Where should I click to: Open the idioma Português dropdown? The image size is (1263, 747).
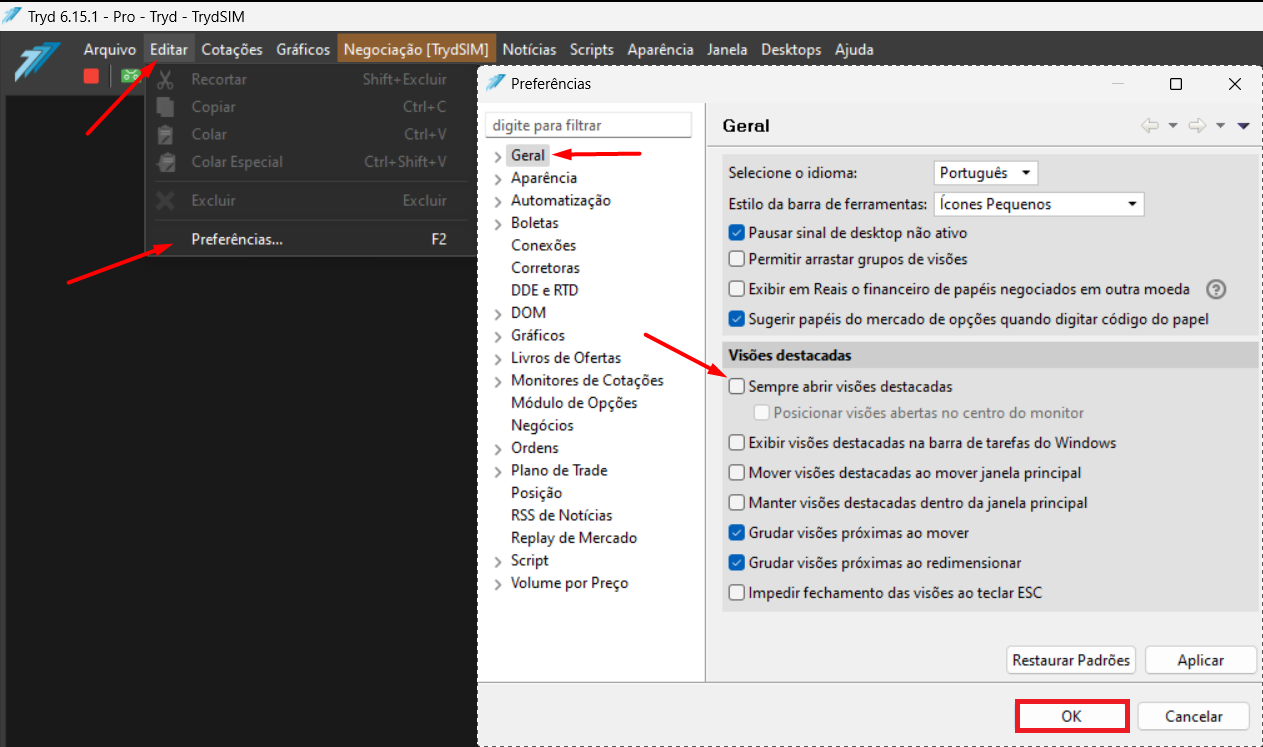coord(986,173)
